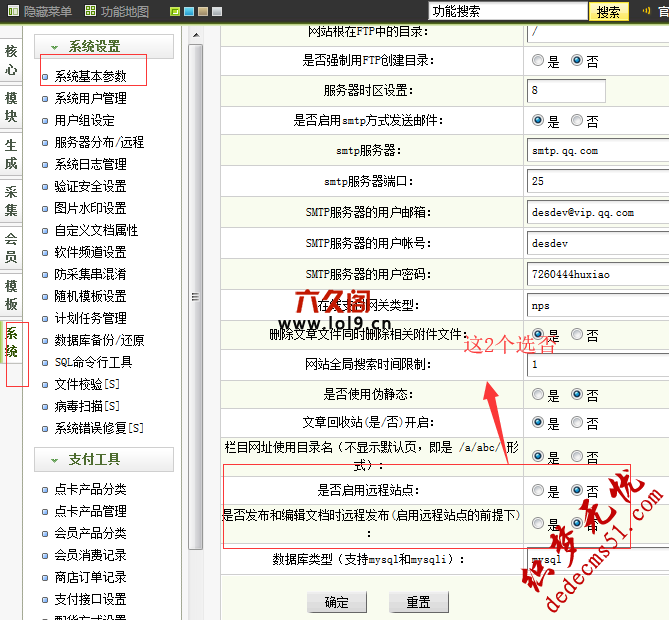Click the bullet icon beside 图片水印设置
This screenshot has height=620, width=669.
(45, 209)
